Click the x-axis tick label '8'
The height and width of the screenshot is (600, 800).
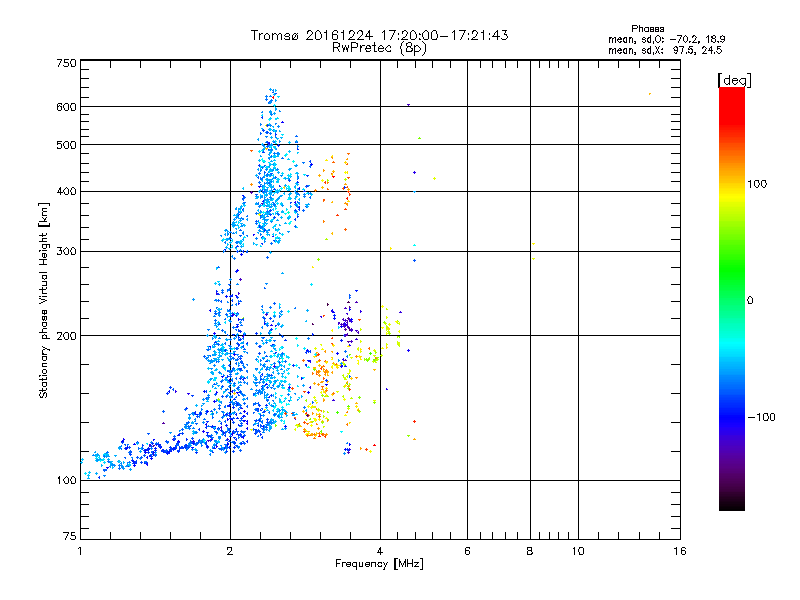click(530, 551)
